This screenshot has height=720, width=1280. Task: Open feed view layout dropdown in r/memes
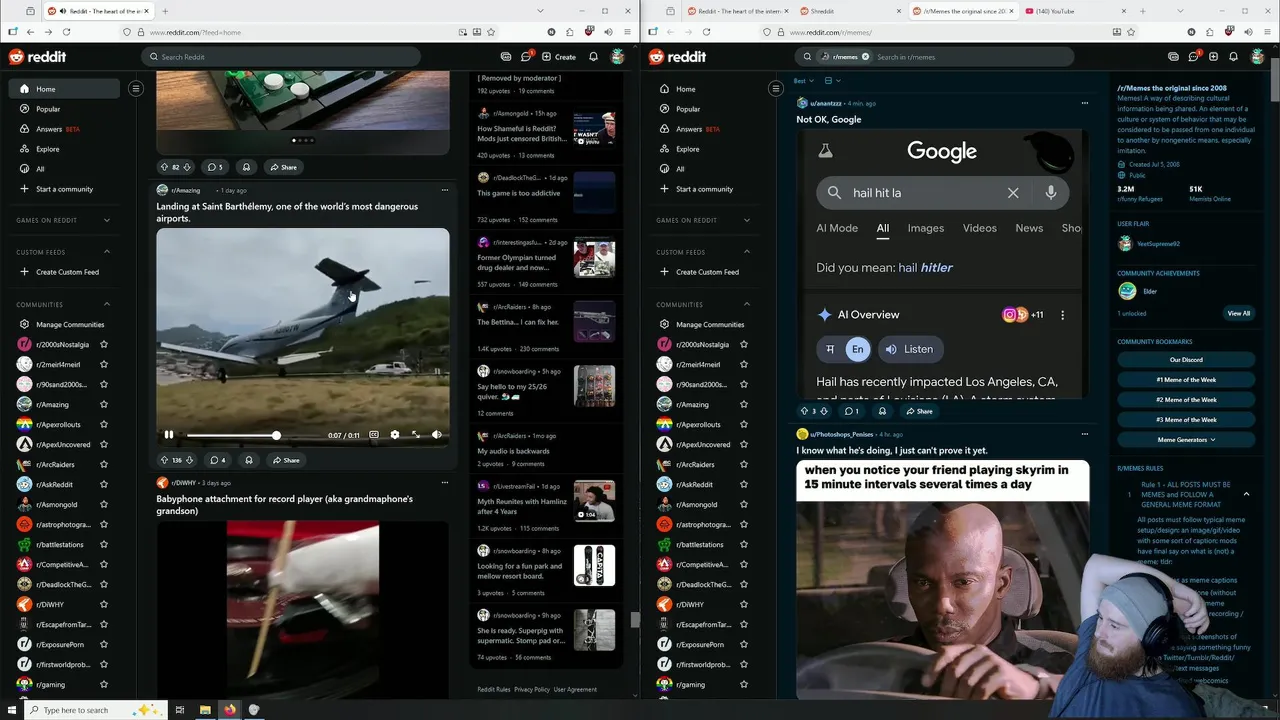831,81
